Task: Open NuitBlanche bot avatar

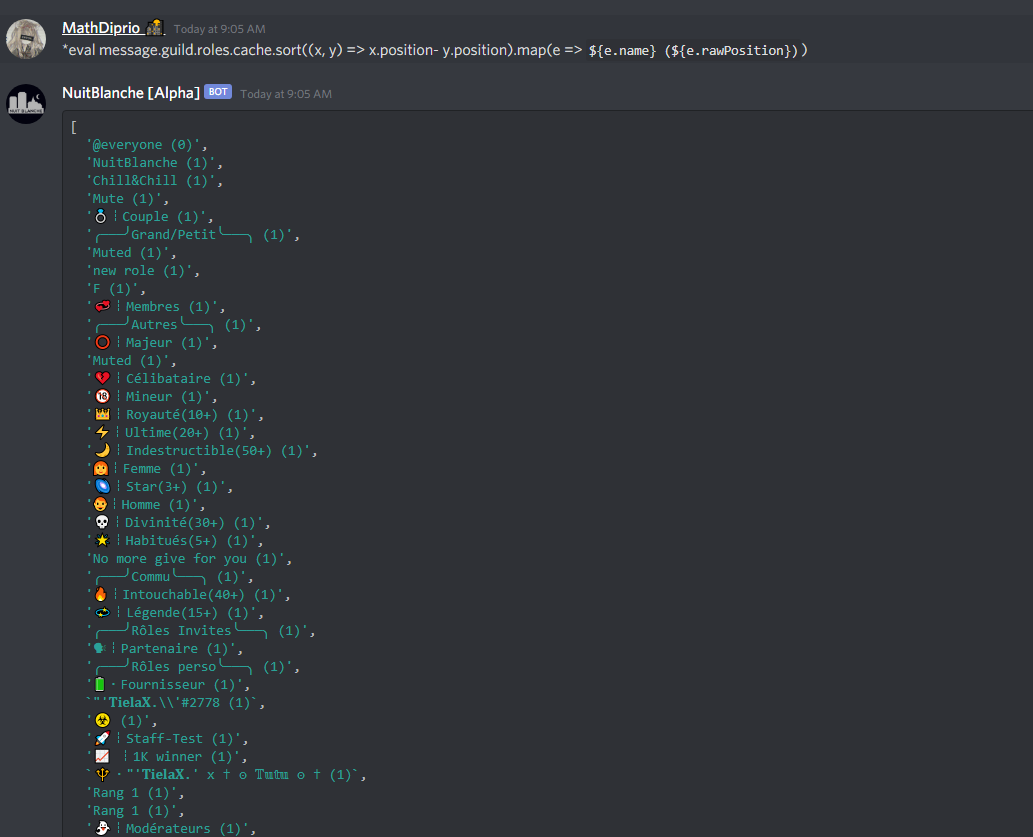Action: [x=26, y=103]
